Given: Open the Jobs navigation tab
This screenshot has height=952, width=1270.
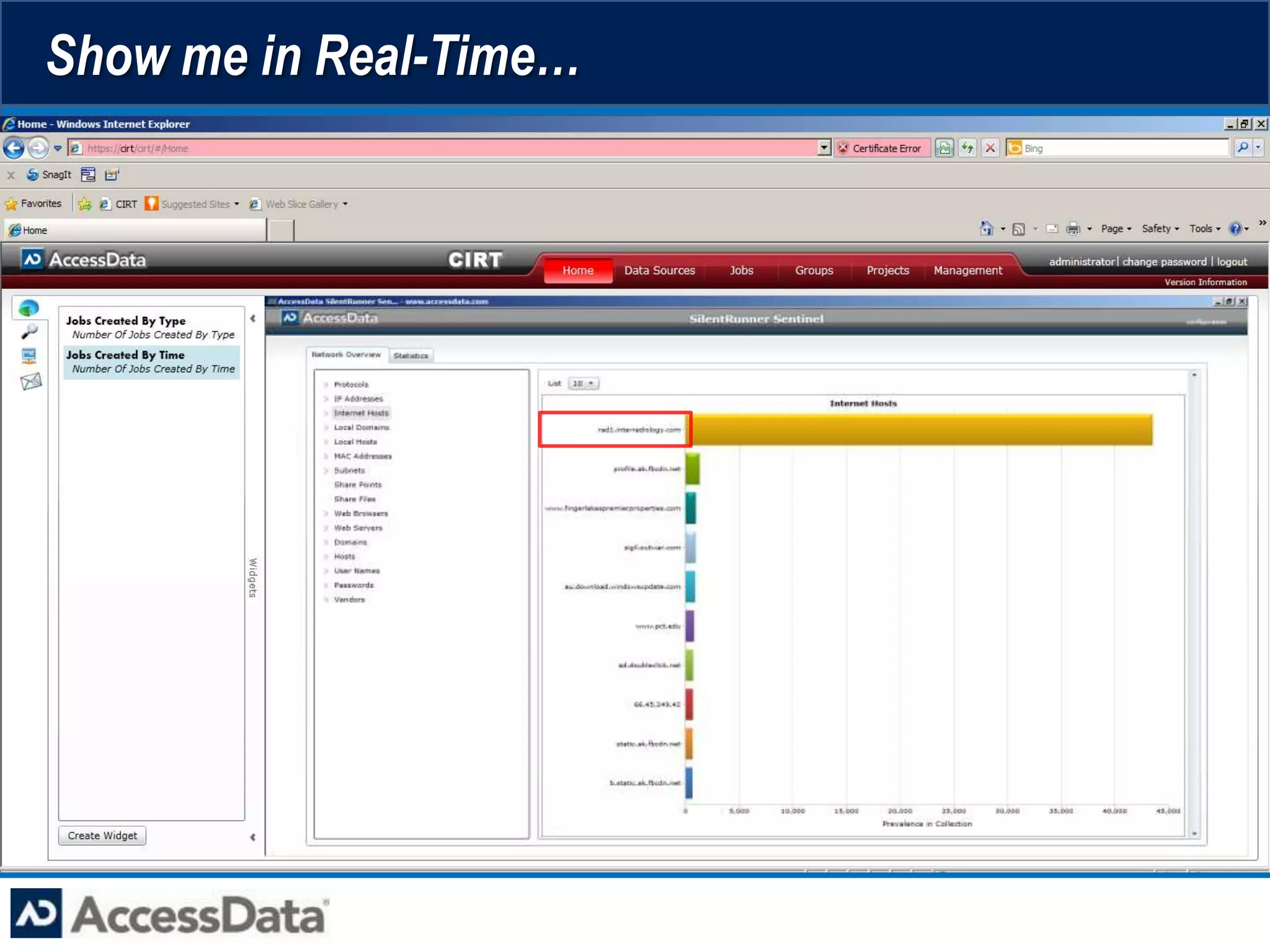Looking at the screenshot, I should click(x=741, y=270).
